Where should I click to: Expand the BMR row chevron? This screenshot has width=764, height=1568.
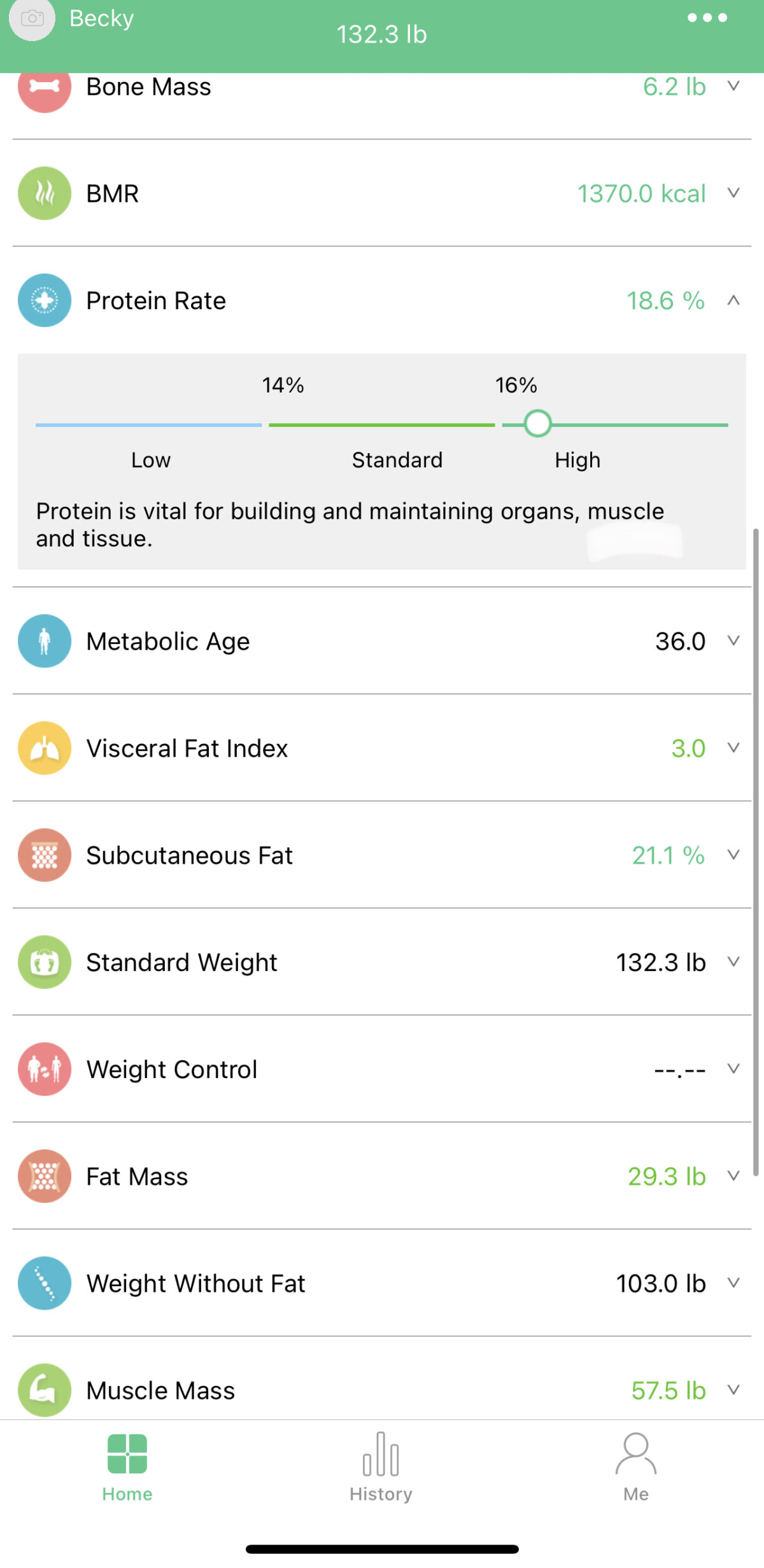point(733,193)
